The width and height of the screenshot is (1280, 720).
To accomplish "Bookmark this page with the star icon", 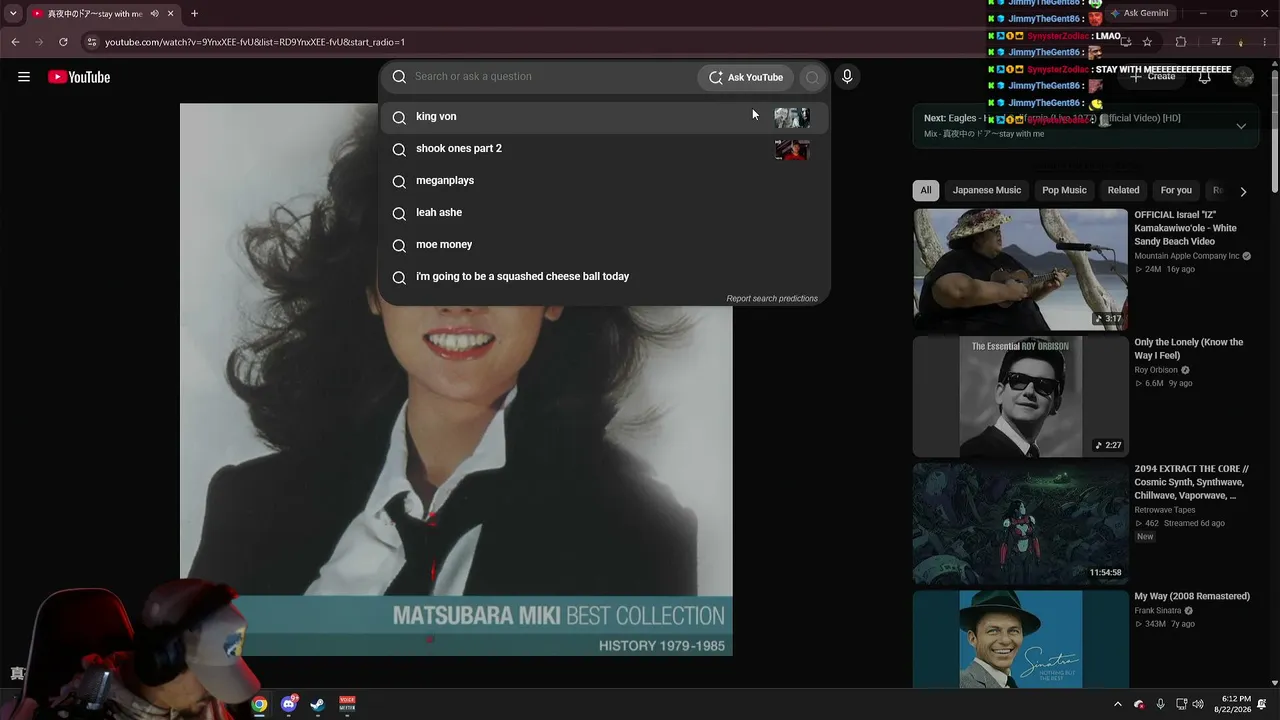I will [1147, 42].
